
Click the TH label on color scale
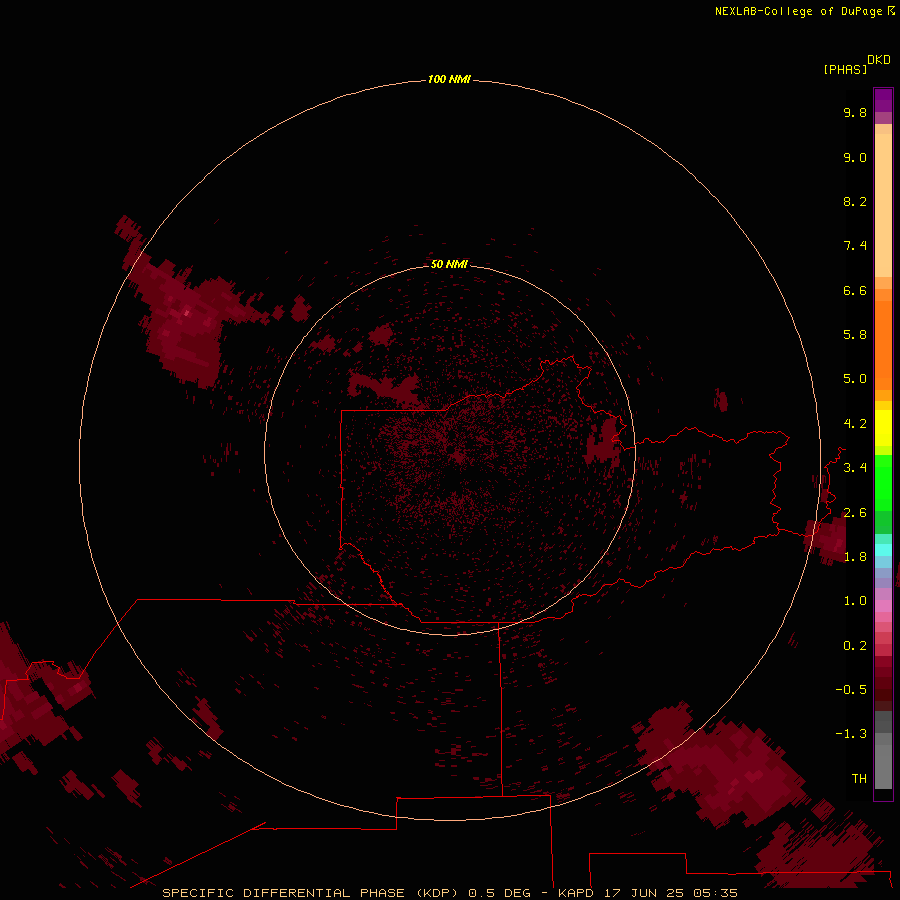coord(859,778)
